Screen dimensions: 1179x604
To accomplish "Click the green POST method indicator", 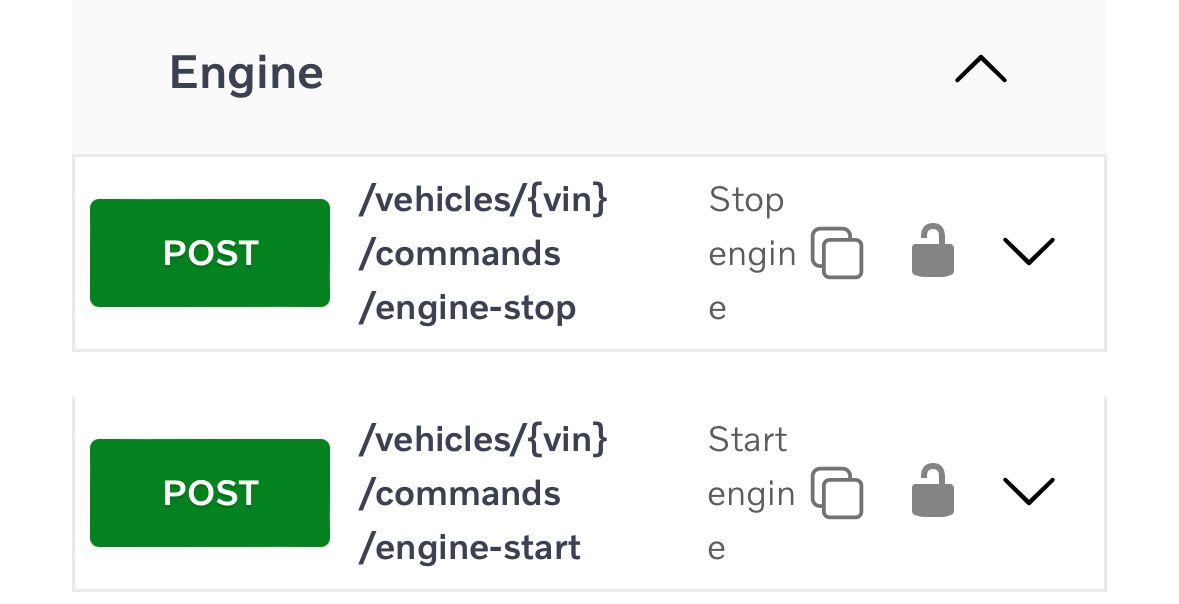I will (209, 253).
